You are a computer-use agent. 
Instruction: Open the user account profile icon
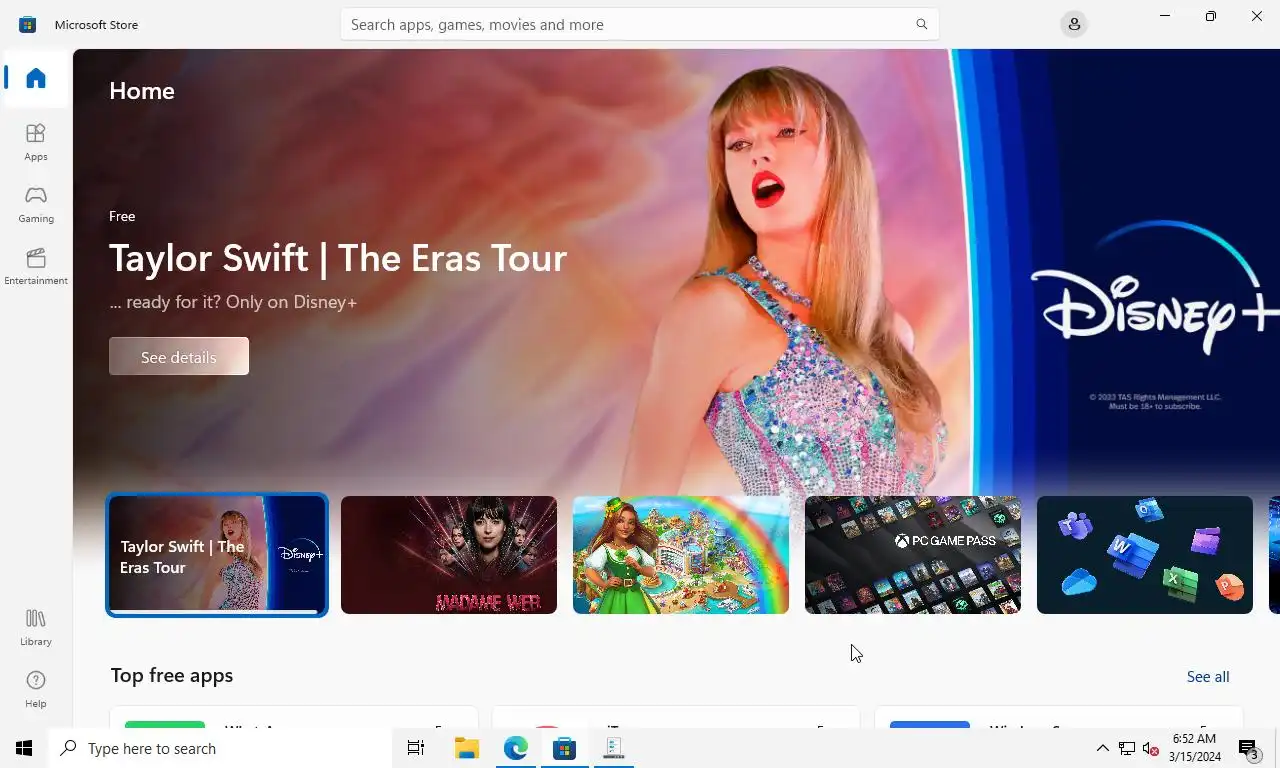1074,24
